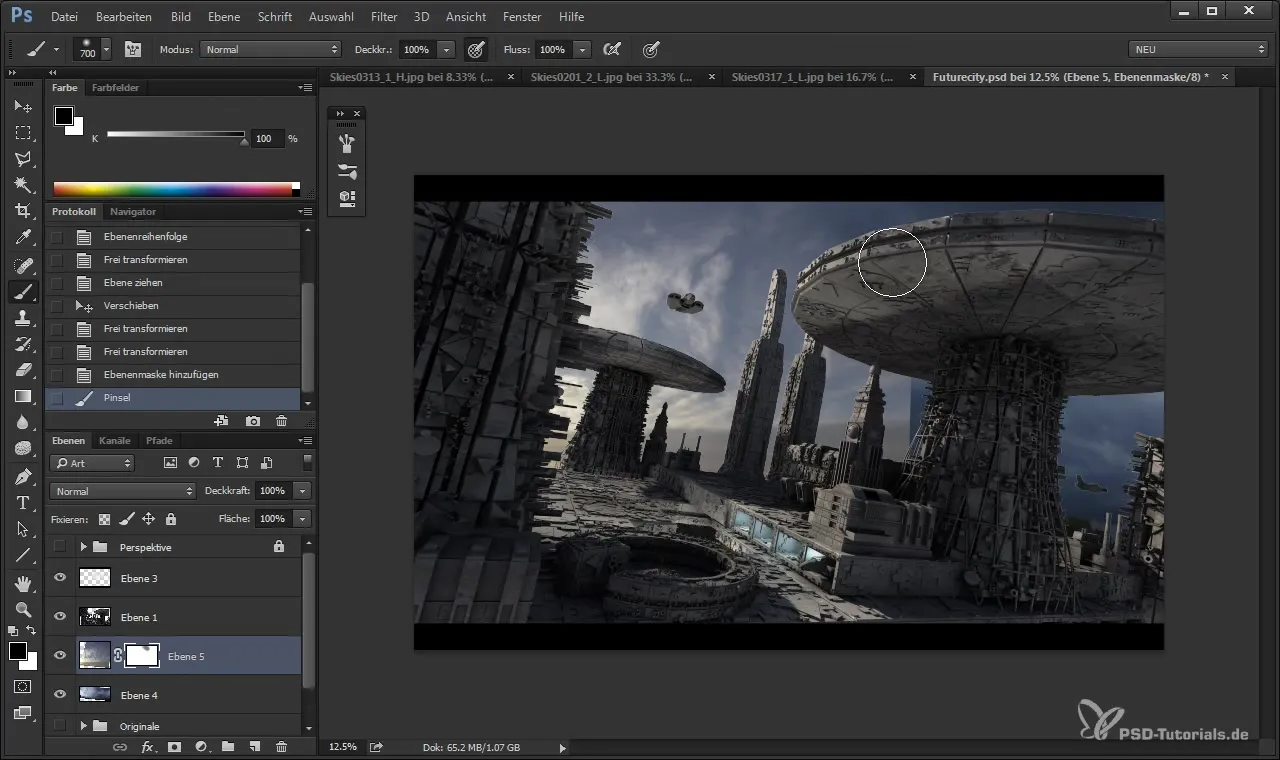Hide layer Ebene 3
The image size is (1280, 760).
point(59,578)
